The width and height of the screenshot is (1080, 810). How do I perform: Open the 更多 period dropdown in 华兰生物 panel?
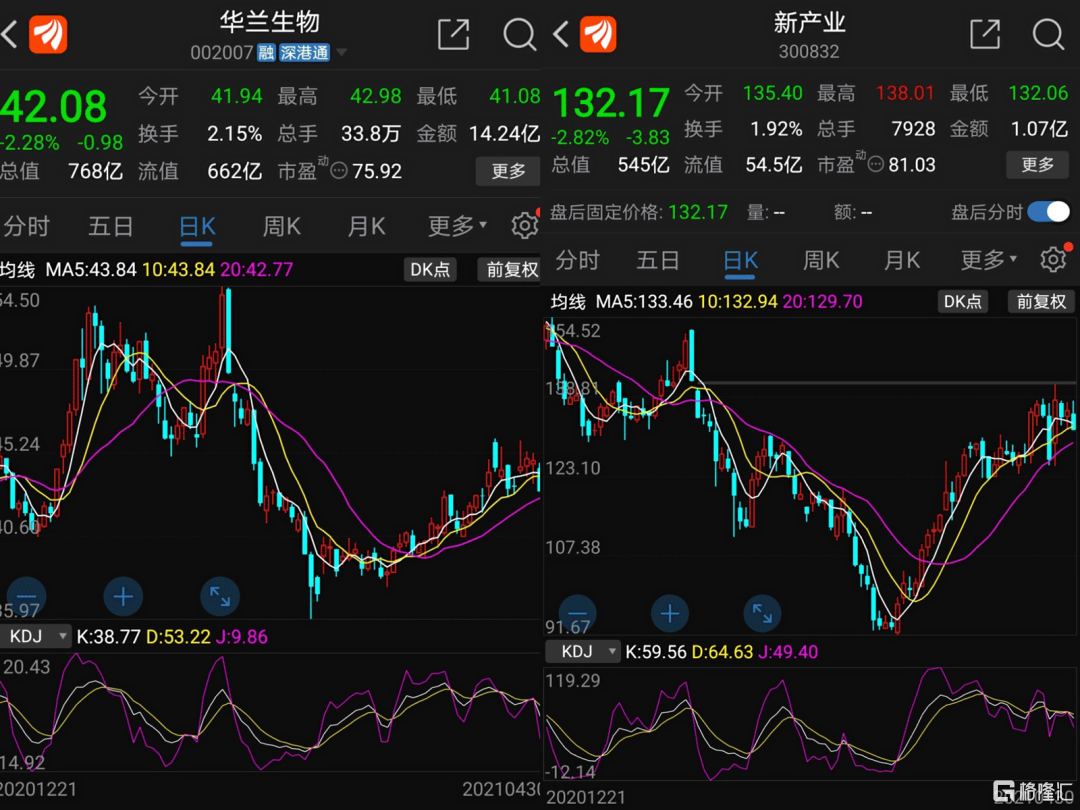[x=457, y=226]
